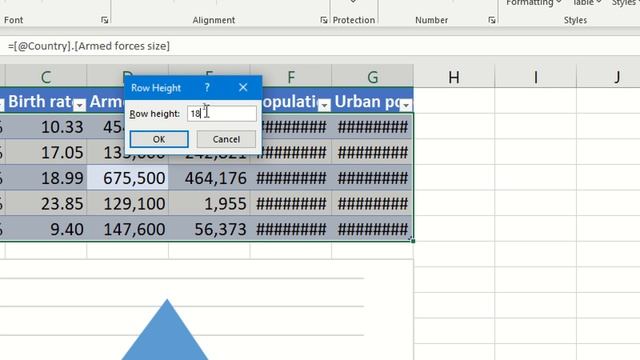Image resolution: width=640 pixels, height=360 pixels.
Task: Click the Birth rate cell 18.99
Action: pos(46,178)
